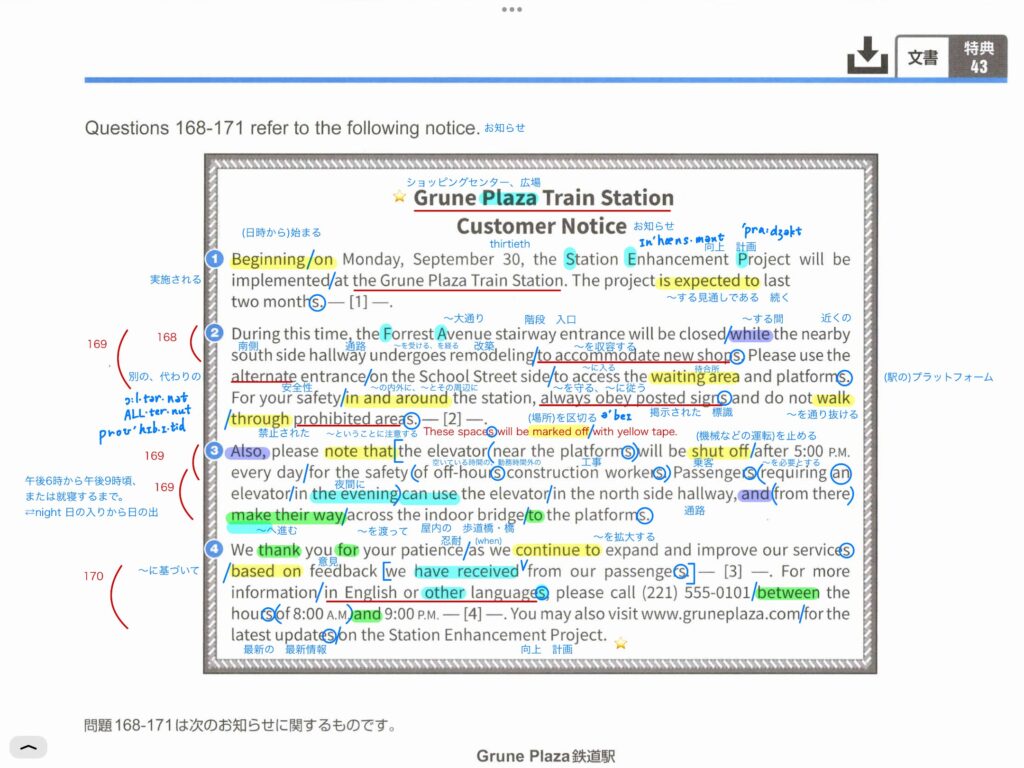Collapse the panel with the bottom-left chevron
The width and height of the screenshot is (1024, 768).
point(29,747)
